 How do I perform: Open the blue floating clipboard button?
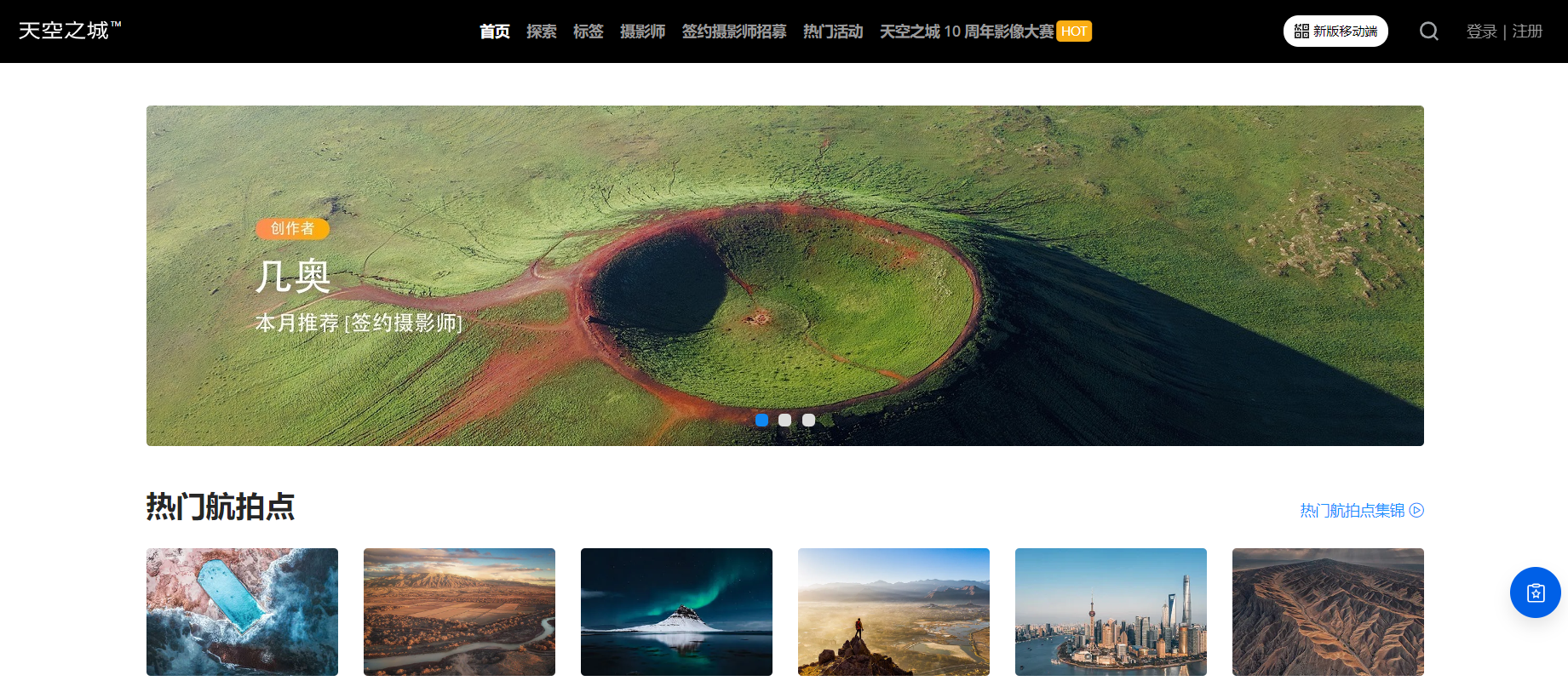coord(1535,592)
